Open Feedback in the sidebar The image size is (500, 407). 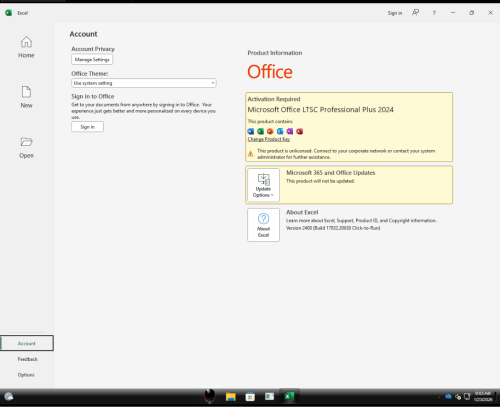[27, 359]
